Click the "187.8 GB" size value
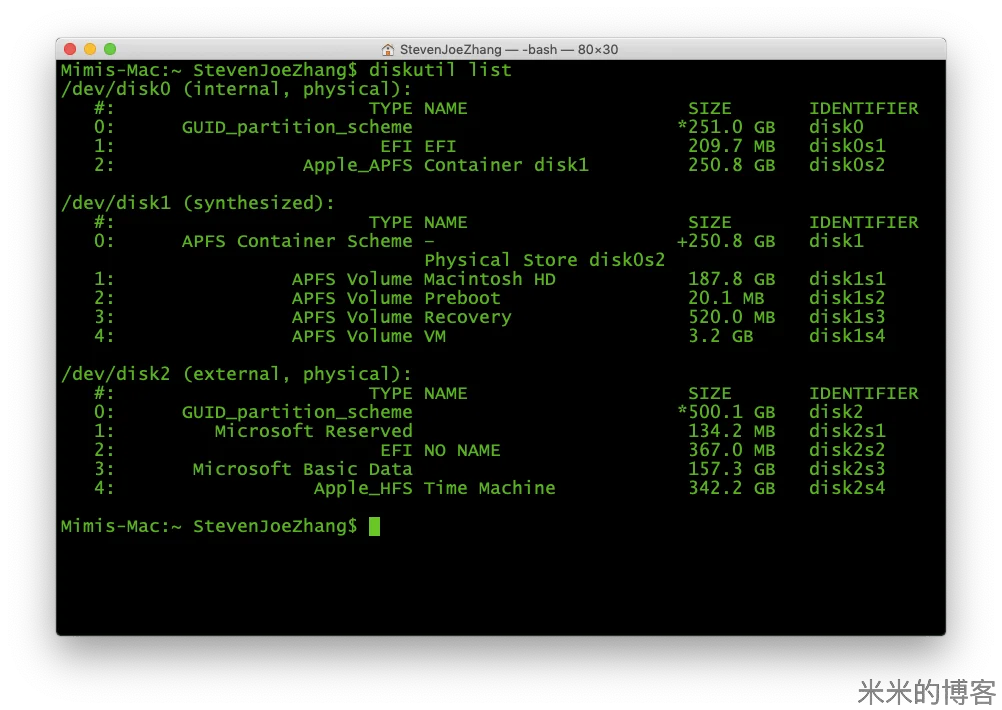This screenshot has width=1002, height=710. (x=732, y=279)
